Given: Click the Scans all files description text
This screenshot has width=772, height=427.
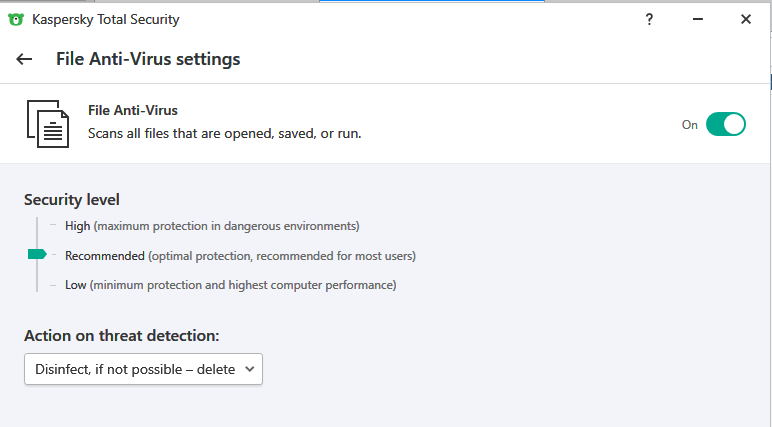Looking at the screenshot, I should (224, 133).
